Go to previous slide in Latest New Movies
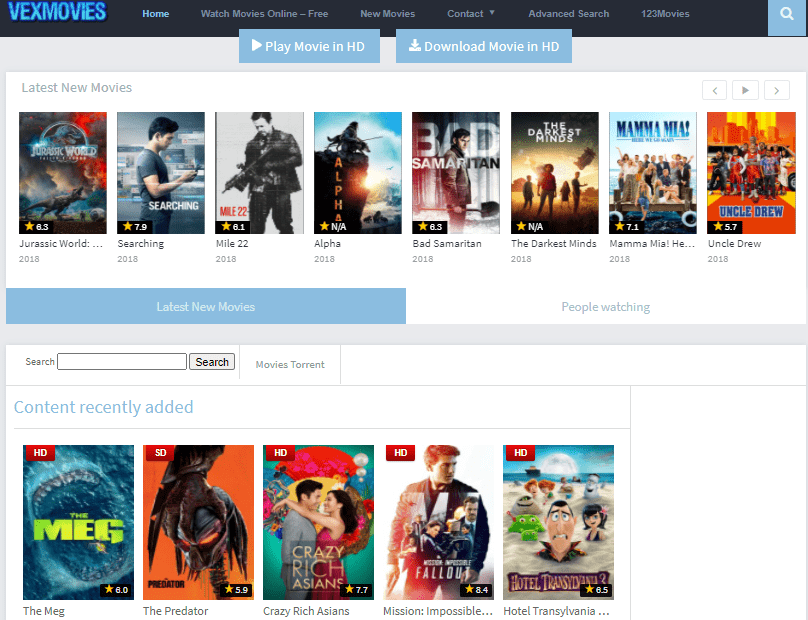This screenshot has width=808, height=620. pyautogui.click(x=714, y=90)
